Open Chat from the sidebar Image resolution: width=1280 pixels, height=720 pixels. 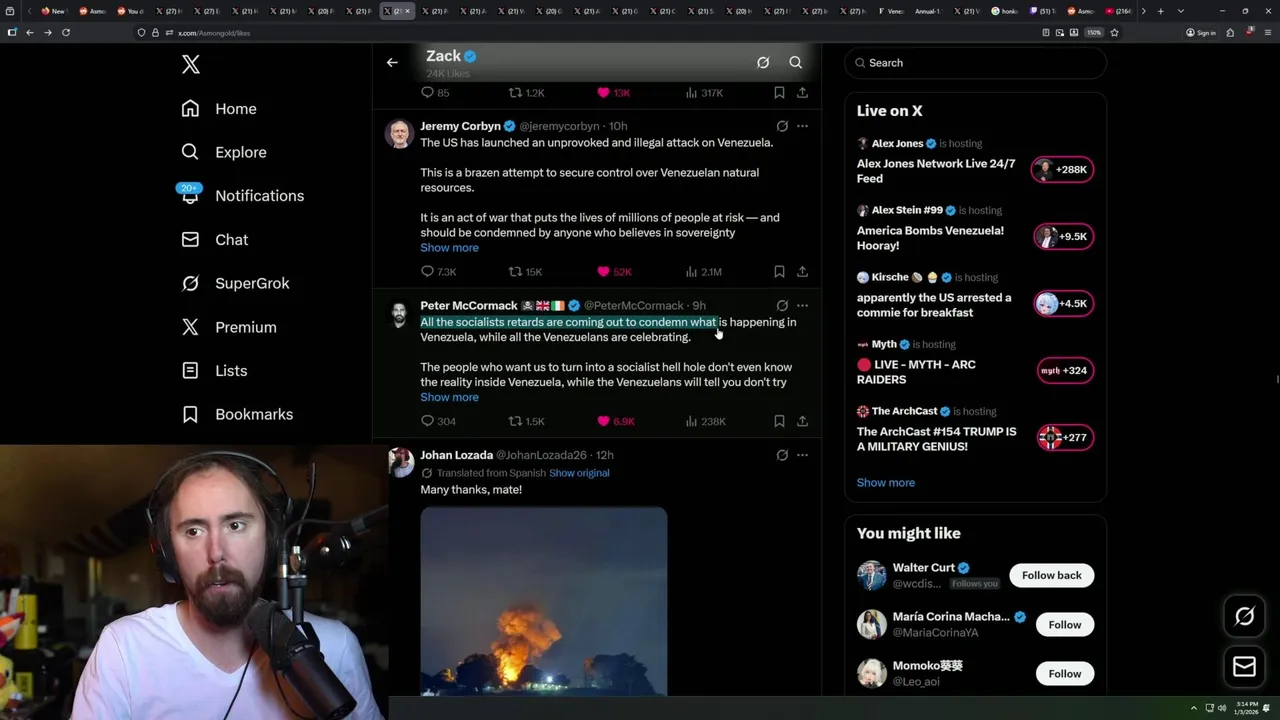click(x=214, y=240)
